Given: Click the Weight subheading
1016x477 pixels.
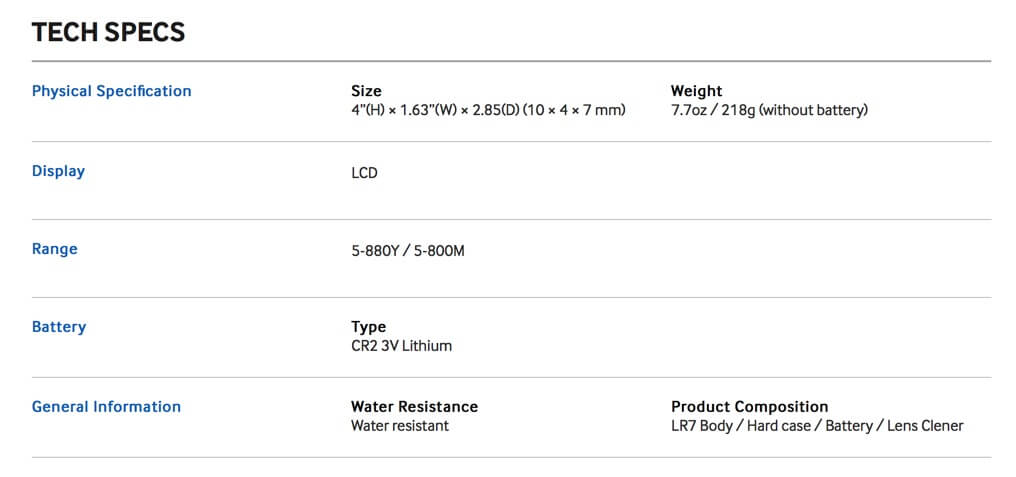Looking at the screenshot, I should (697, 91).
